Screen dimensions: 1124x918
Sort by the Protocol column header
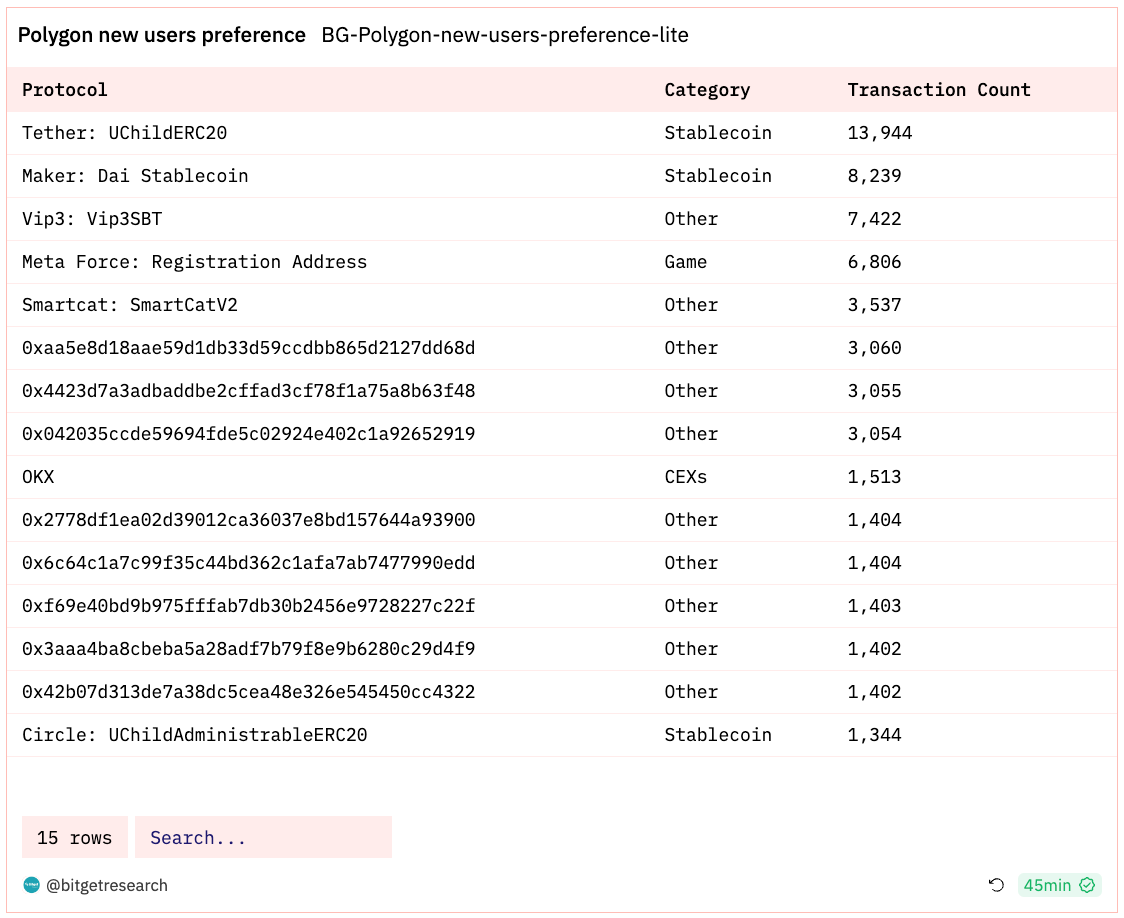tap(65, 90)
